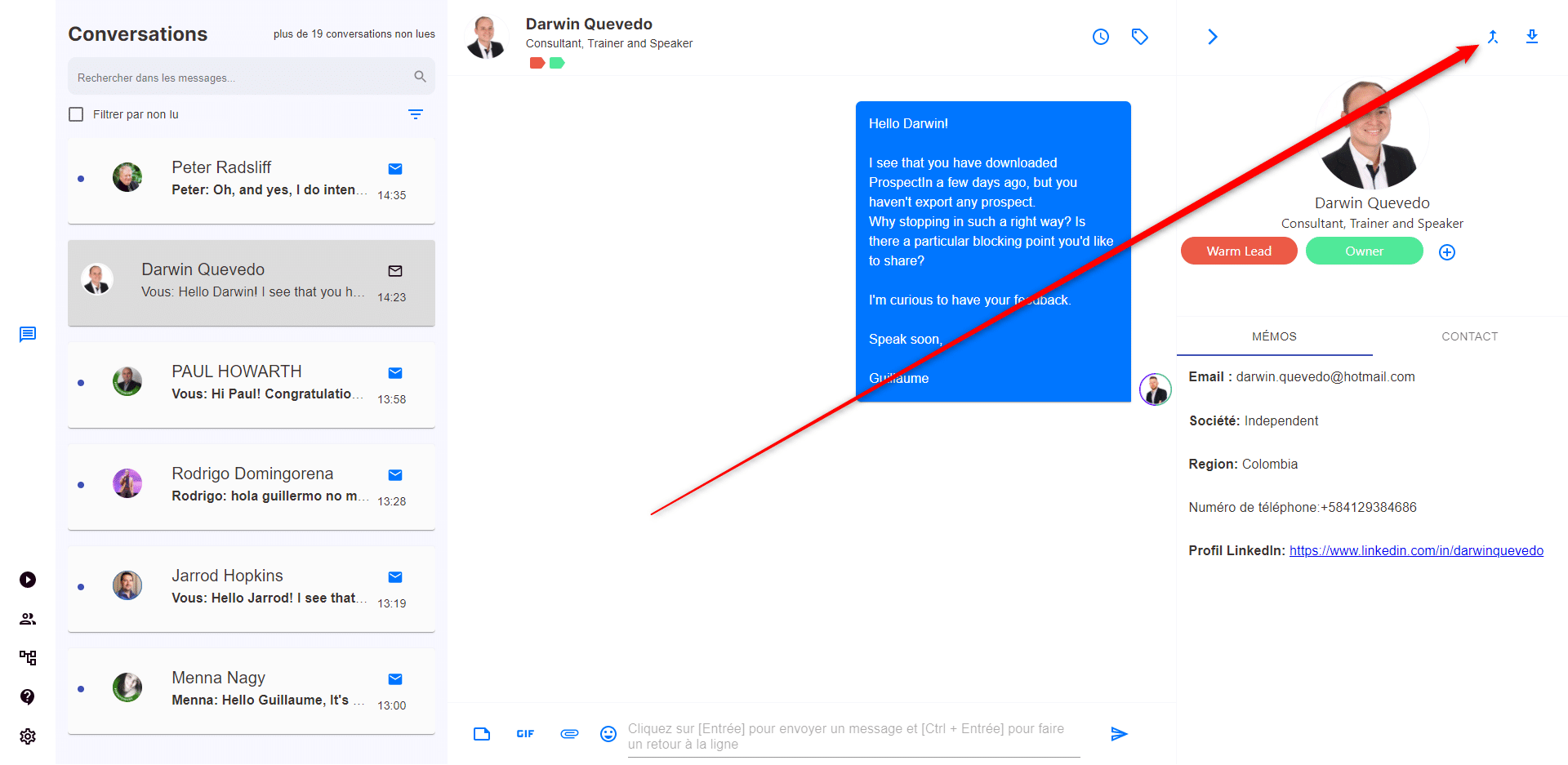Click the 14:35 timestamp on Peter's conversation

point(392,195)
